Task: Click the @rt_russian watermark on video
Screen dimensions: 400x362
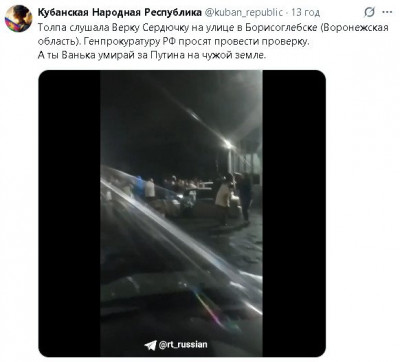Action: coord(183,345)
